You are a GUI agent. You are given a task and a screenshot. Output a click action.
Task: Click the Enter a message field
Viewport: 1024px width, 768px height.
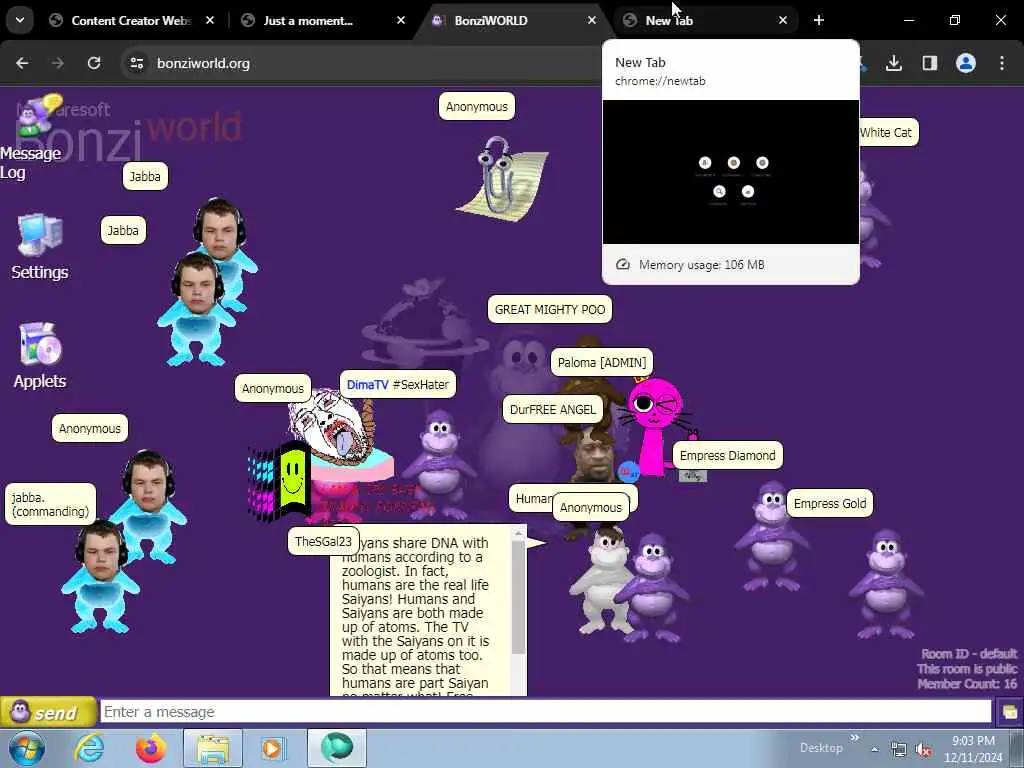click(546, 712)
